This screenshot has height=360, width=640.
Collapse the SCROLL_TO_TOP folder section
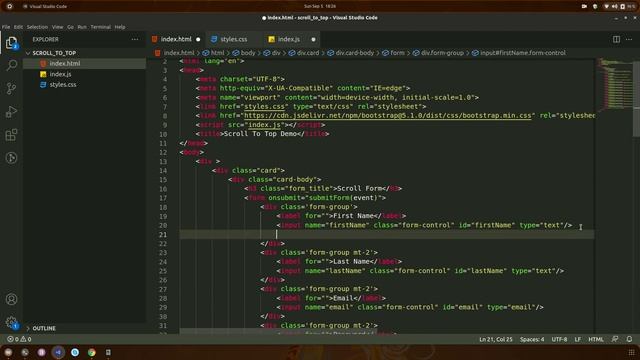53,53
